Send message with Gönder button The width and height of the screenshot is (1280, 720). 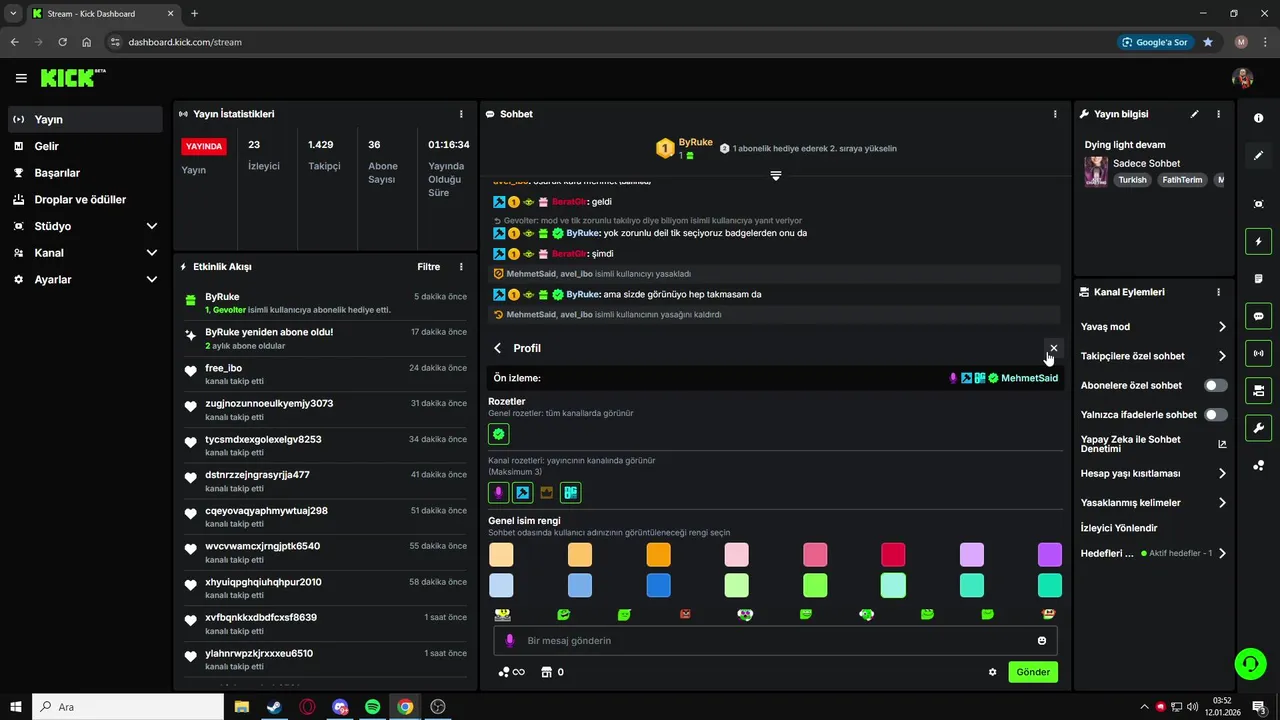coord(1033,672)
